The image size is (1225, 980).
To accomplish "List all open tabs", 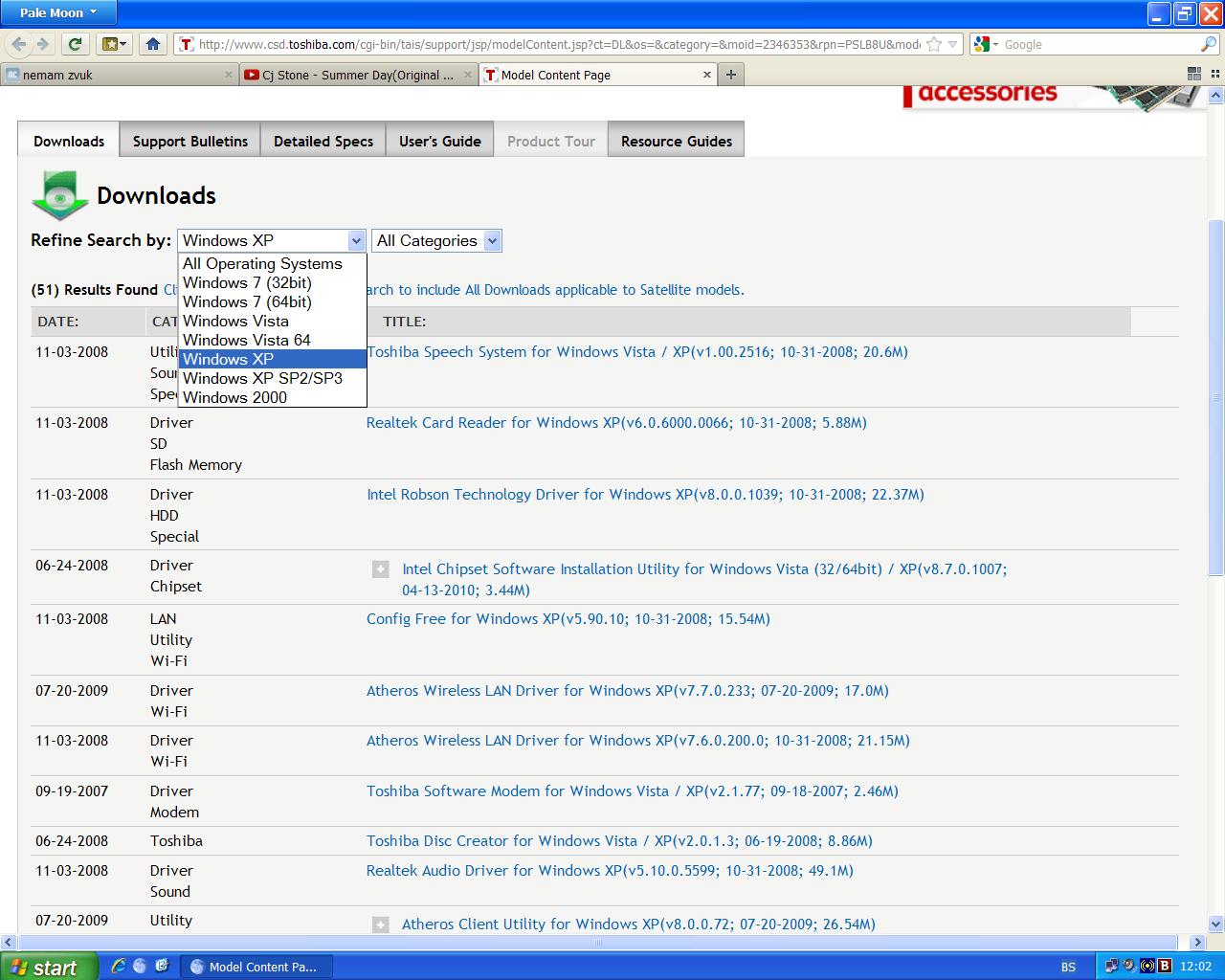I will pos(1214,74).
